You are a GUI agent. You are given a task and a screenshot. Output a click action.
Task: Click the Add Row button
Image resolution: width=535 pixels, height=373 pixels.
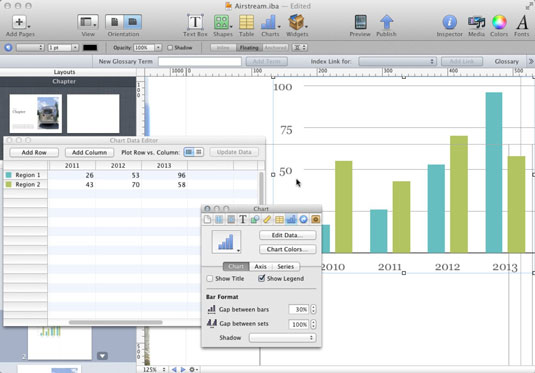click(34, 153)
